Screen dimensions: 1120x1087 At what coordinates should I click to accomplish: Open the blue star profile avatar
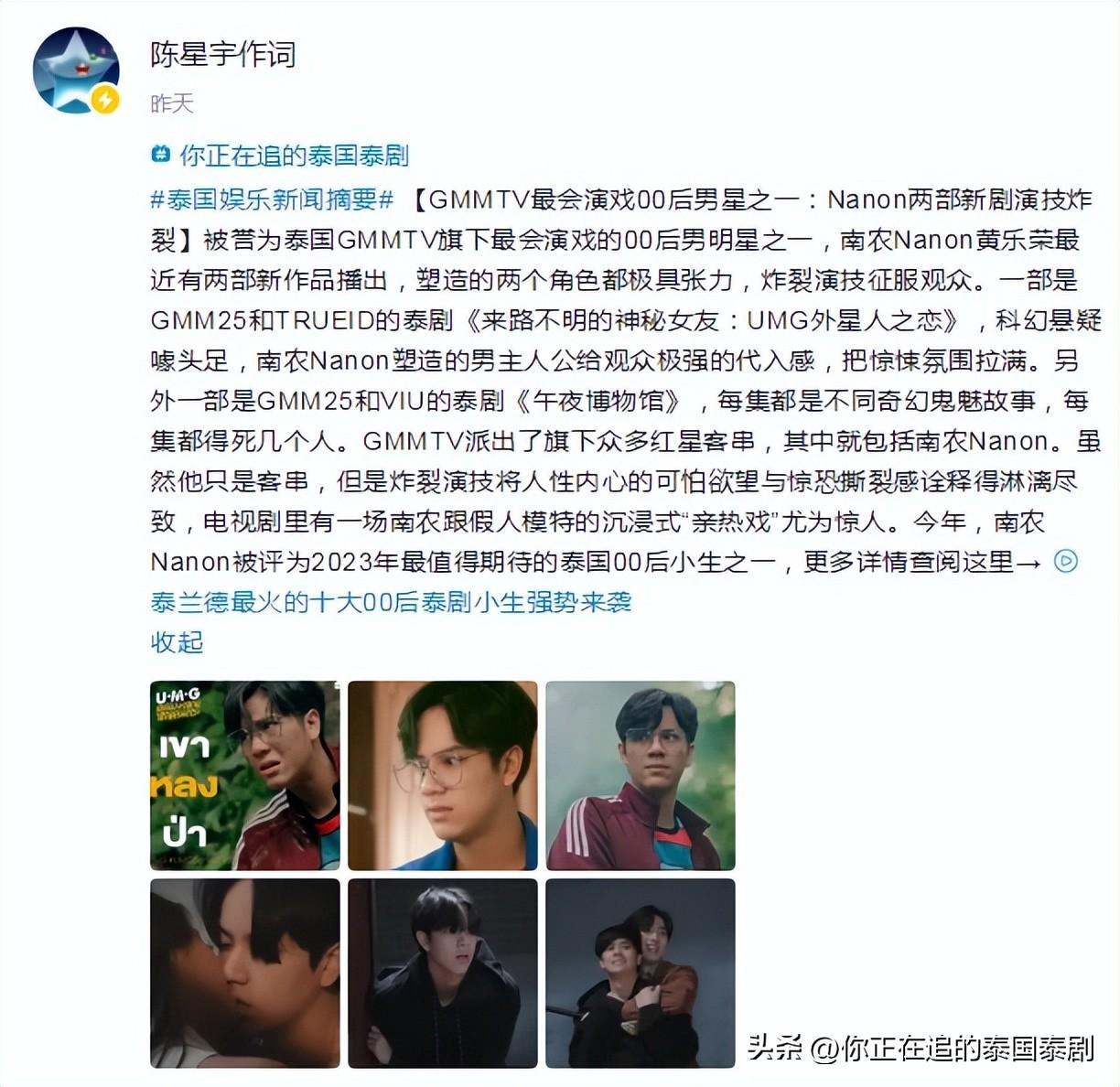[76, 70]
